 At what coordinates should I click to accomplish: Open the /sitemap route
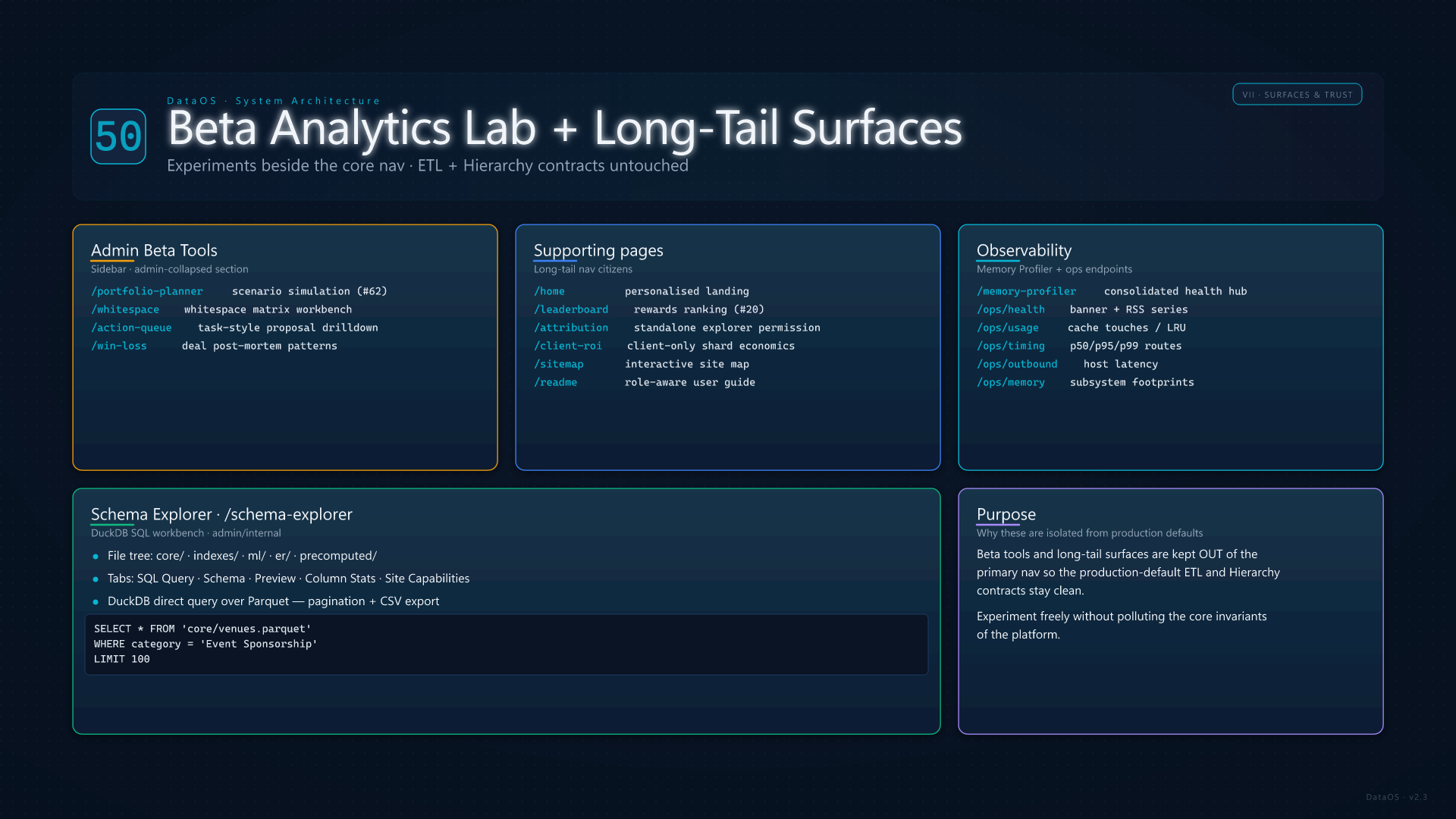[x=559, y=364]
